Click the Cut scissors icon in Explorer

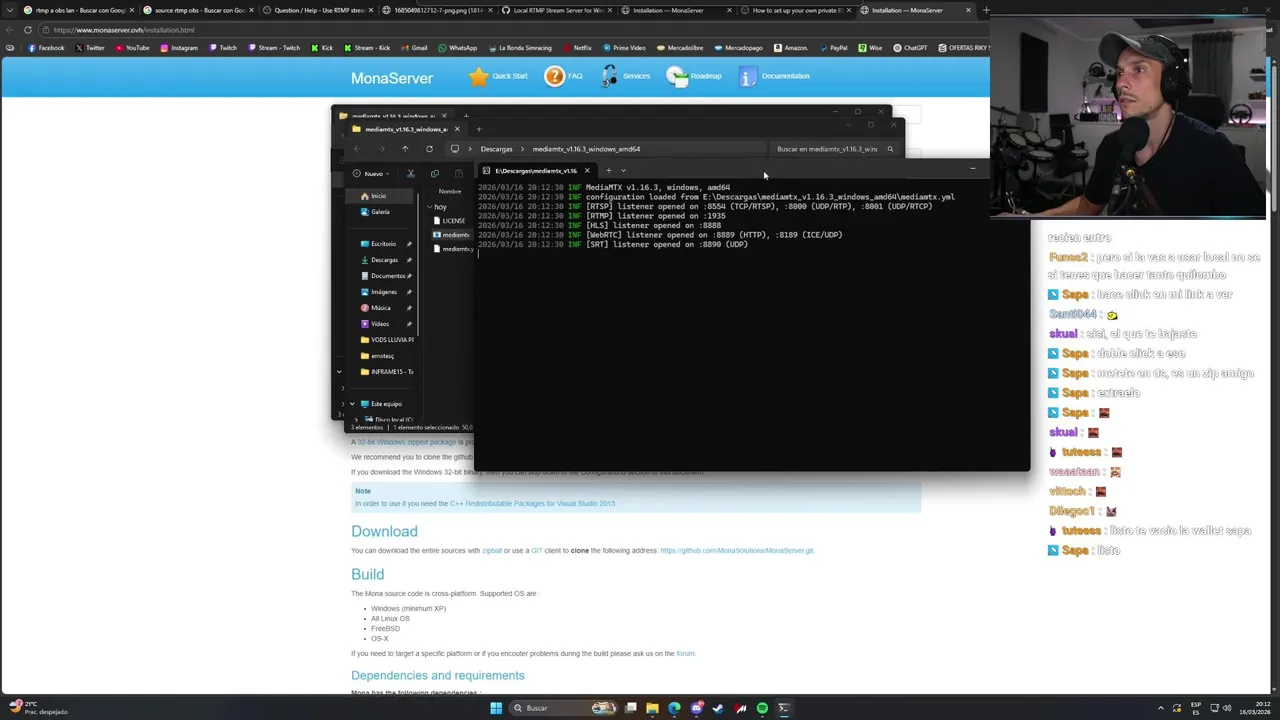point(411,173)
